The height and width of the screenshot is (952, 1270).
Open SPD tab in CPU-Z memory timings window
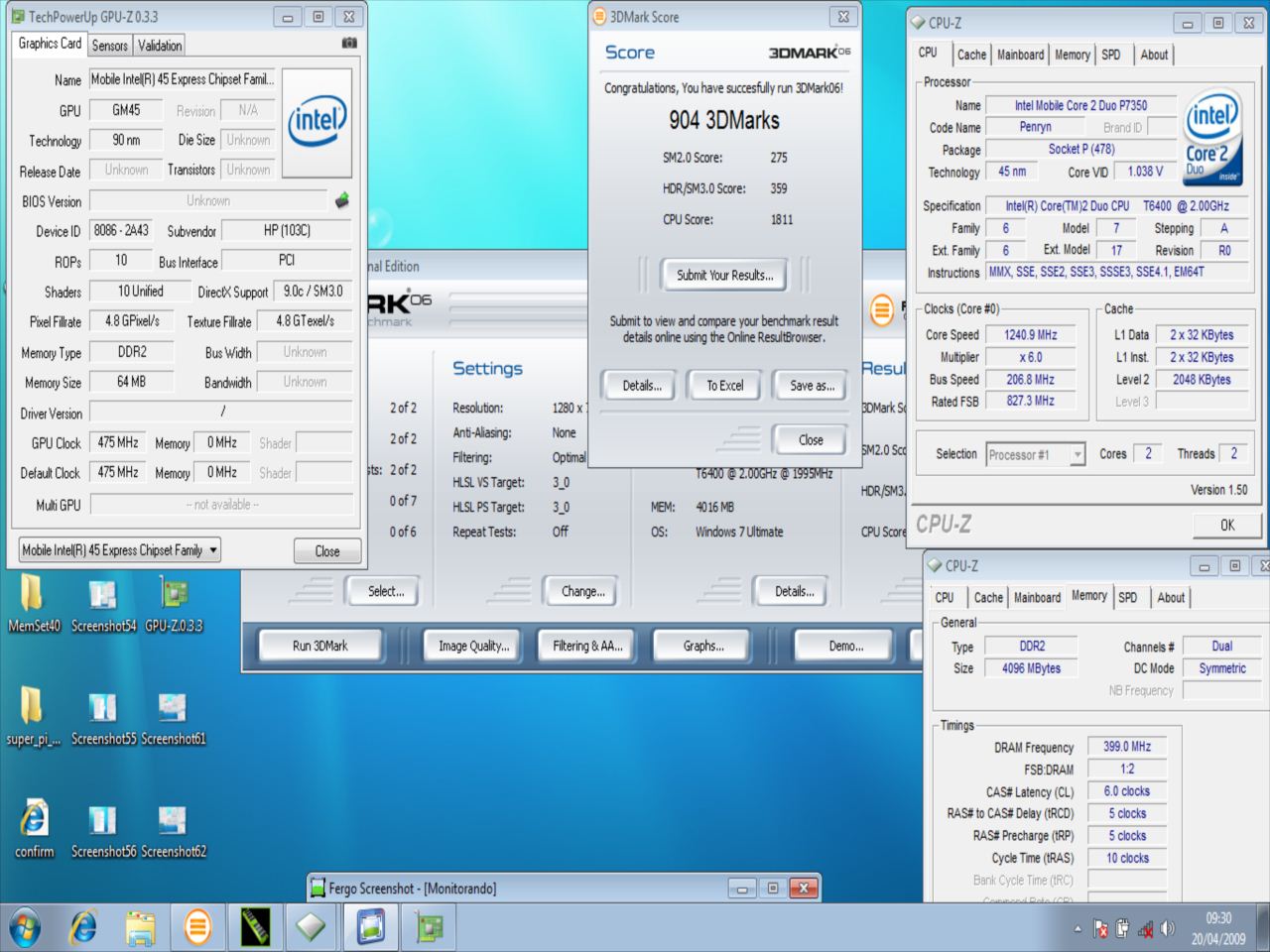(1128, 598)
